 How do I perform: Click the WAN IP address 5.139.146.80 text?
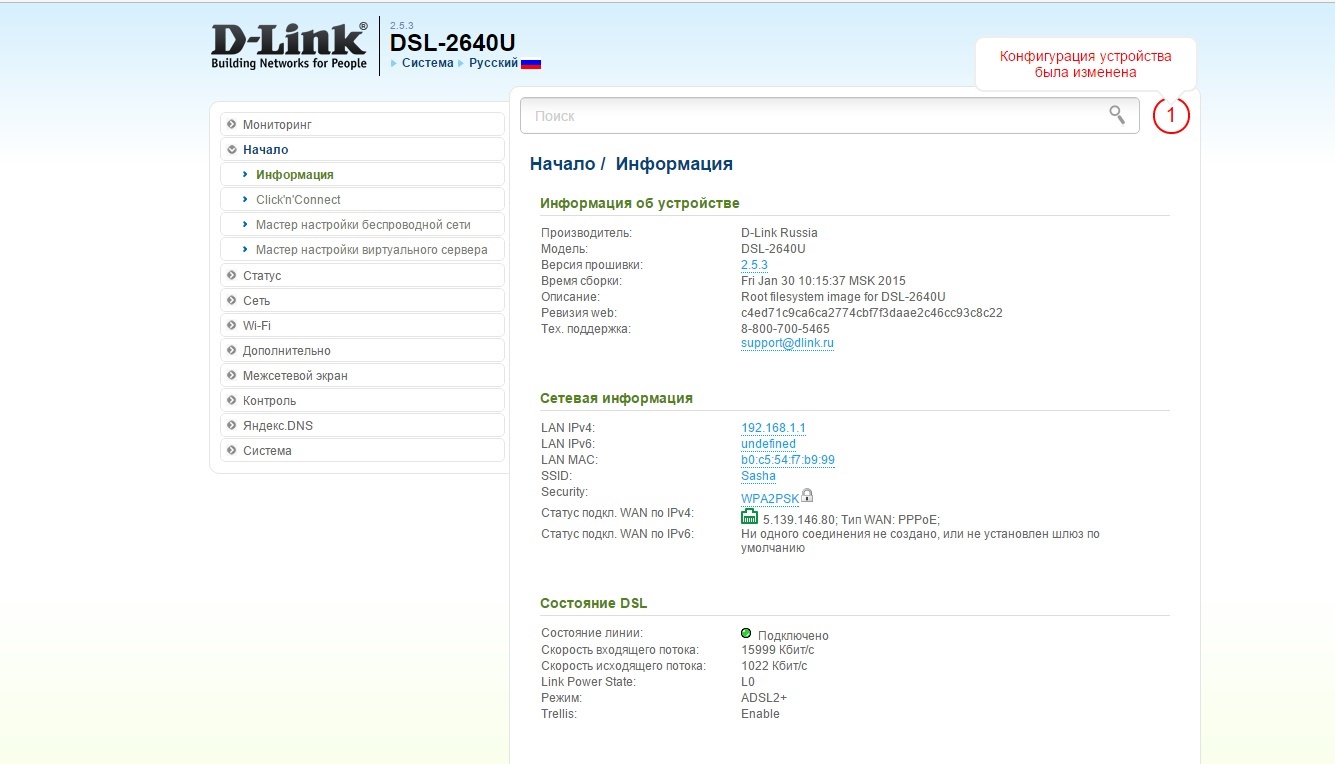(799, 520)
